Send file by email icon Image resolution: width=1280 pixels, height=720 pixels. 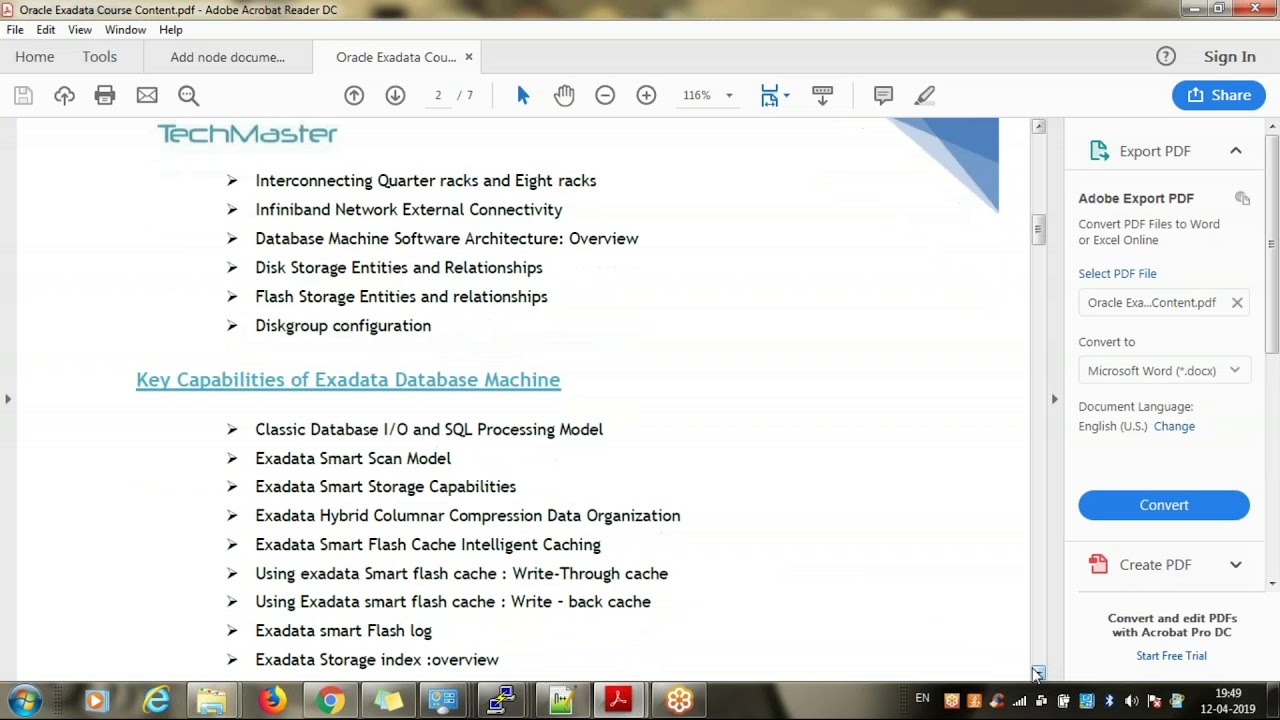pyautogui.click(x=147, y=95)
